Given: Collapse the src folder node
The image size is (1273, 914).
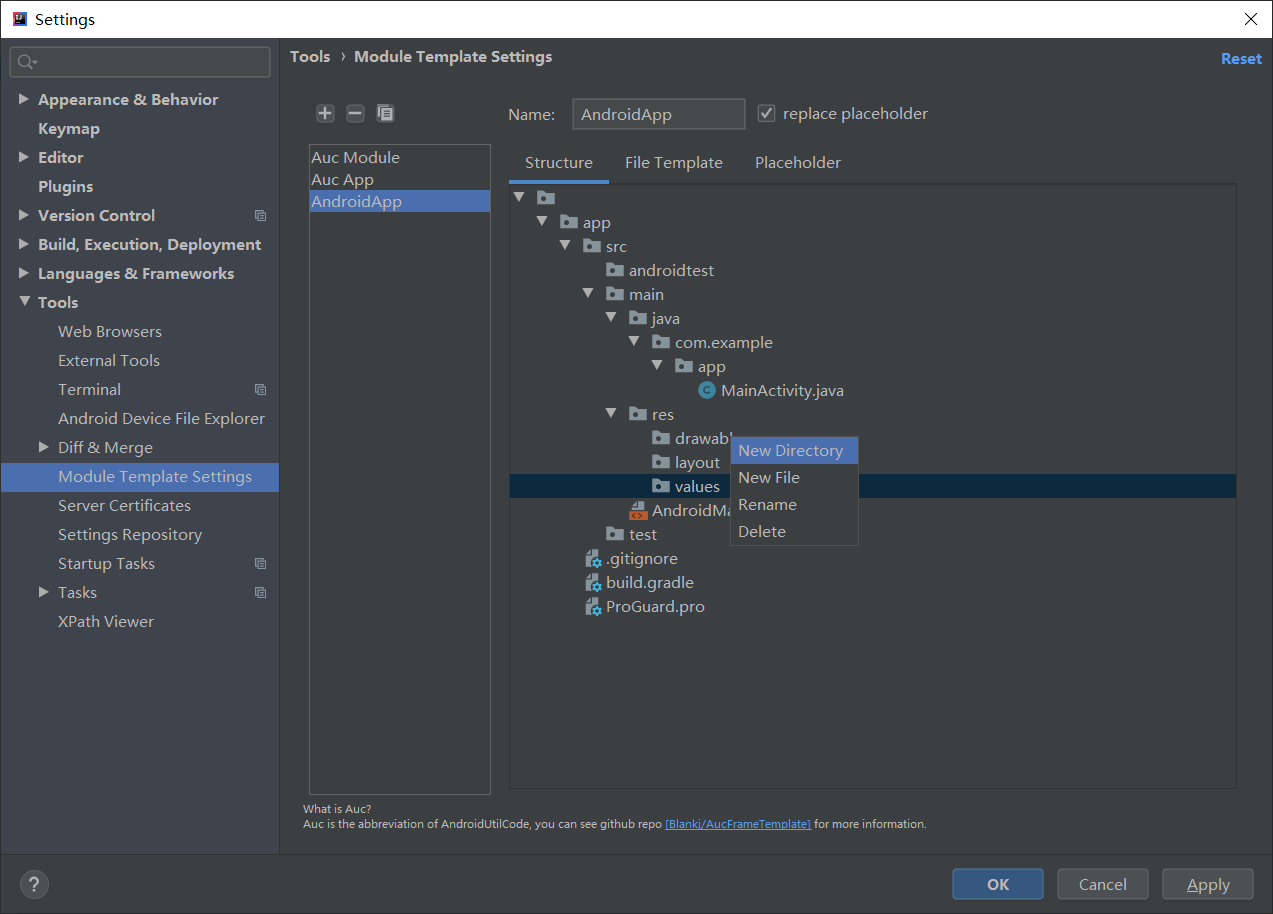Looking at the screenshot, I should click(x=565, y=246).
